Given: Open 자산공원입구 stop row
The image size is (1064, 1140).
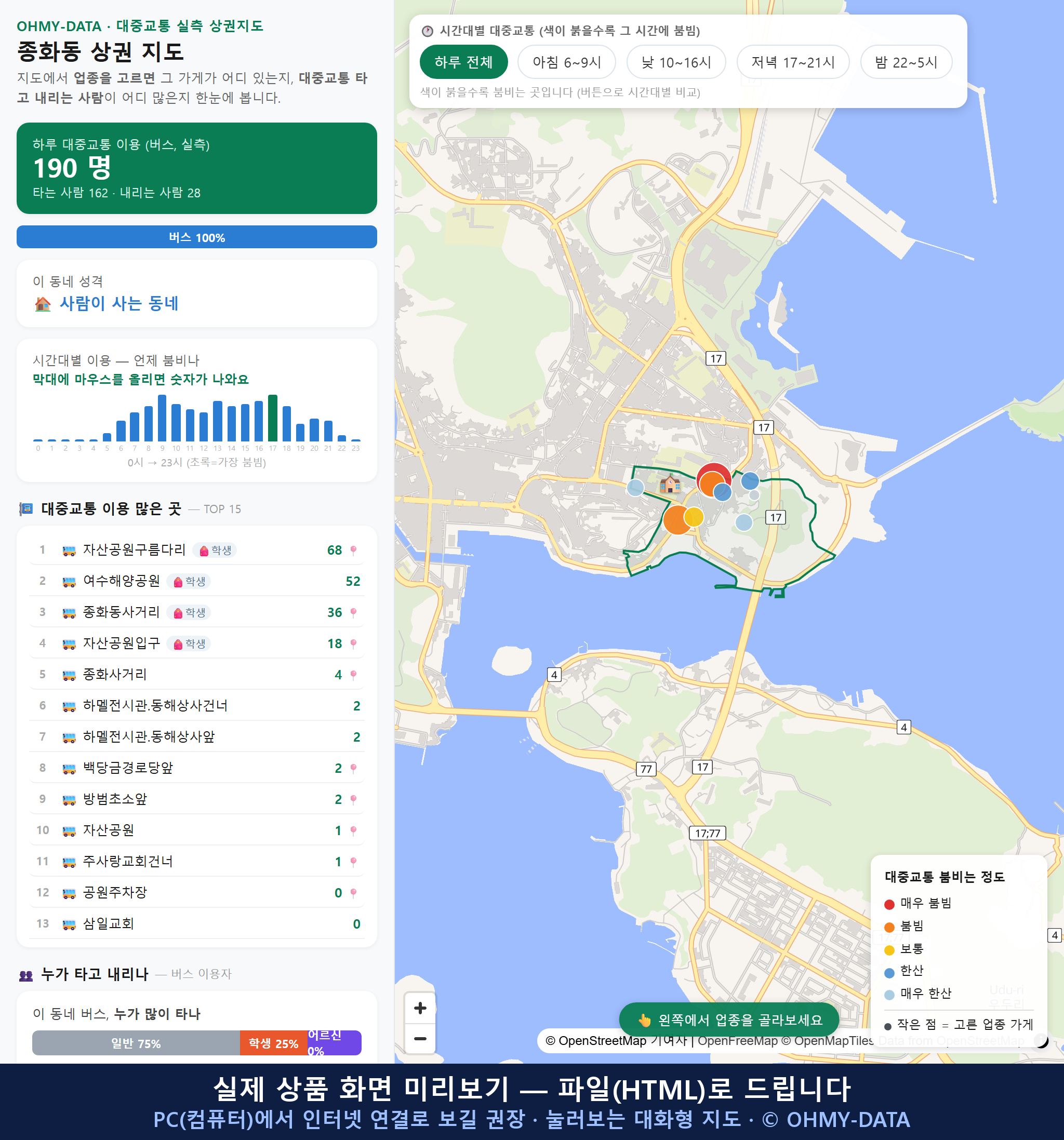Looking at the screenshot, I should click(x=197, y=643).
